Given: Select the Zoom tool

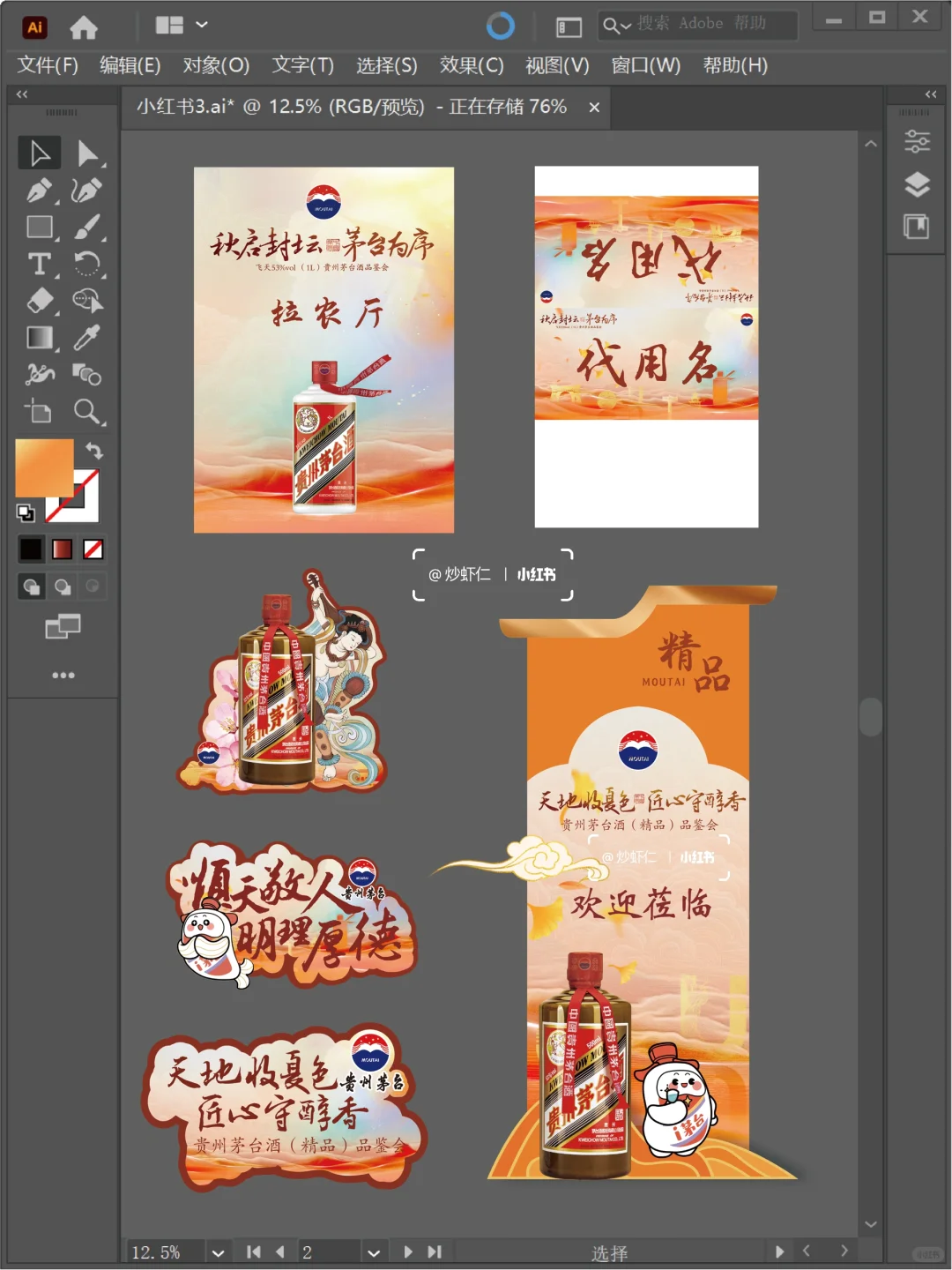Looking at the screenshot, I should click(86, 412).
